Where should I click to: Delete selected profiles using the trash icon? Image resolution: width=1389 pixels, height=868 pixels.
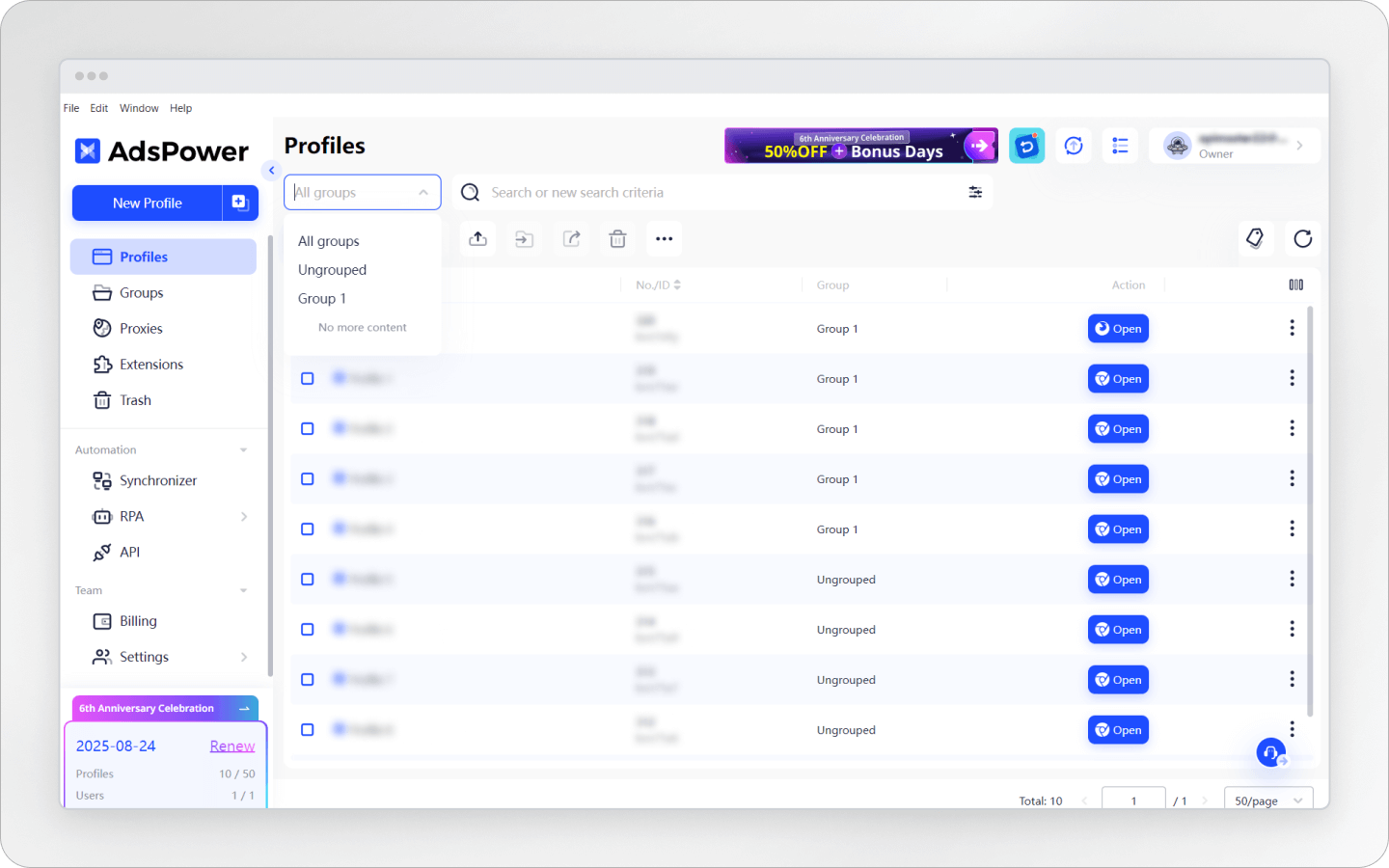pyautogui.click(x=617, y=238)
